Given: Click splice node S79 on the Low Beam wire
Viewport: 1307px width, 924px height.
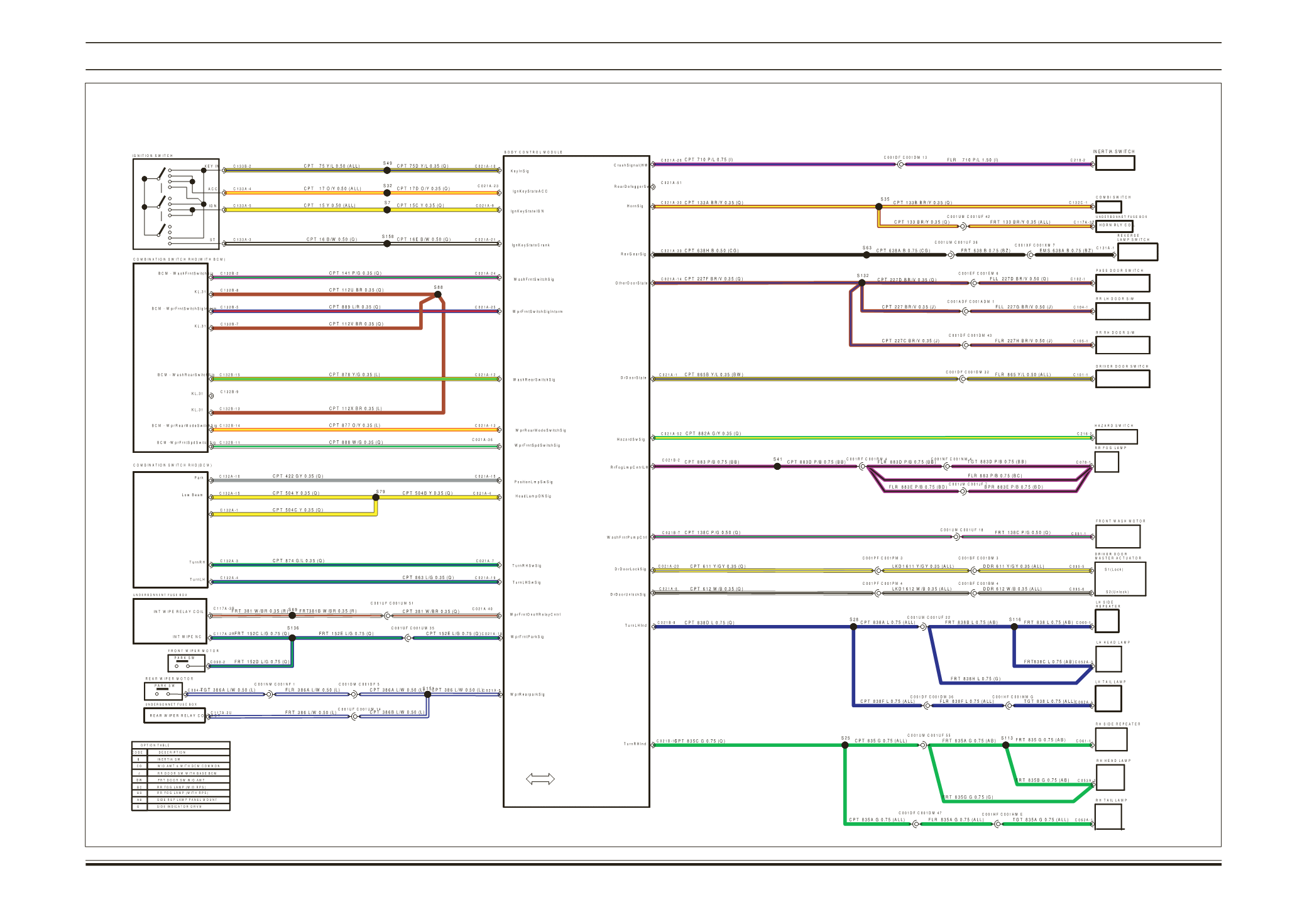Looking at the screenshot, I should point(376,497).
